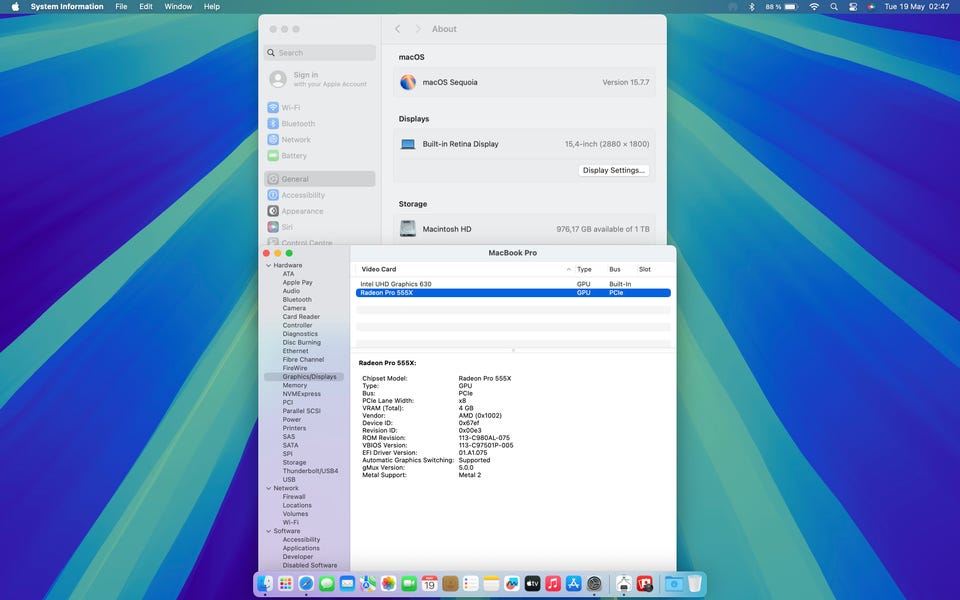
Task: Open Wi-Fi menu bar icon
Action: pos(814,7)
